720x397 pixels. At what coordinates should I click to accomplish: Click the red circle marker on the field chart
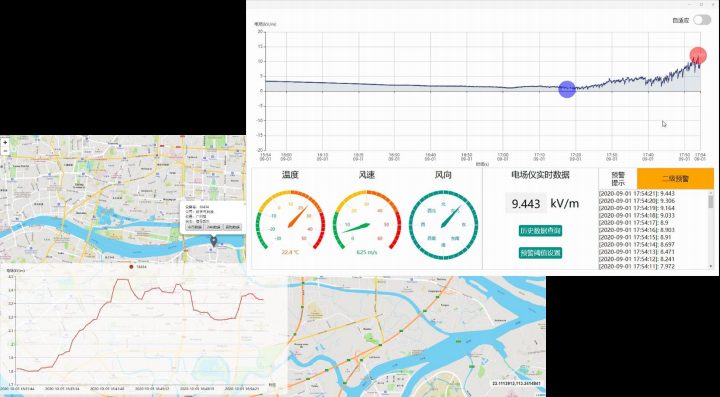coord(698,56)
